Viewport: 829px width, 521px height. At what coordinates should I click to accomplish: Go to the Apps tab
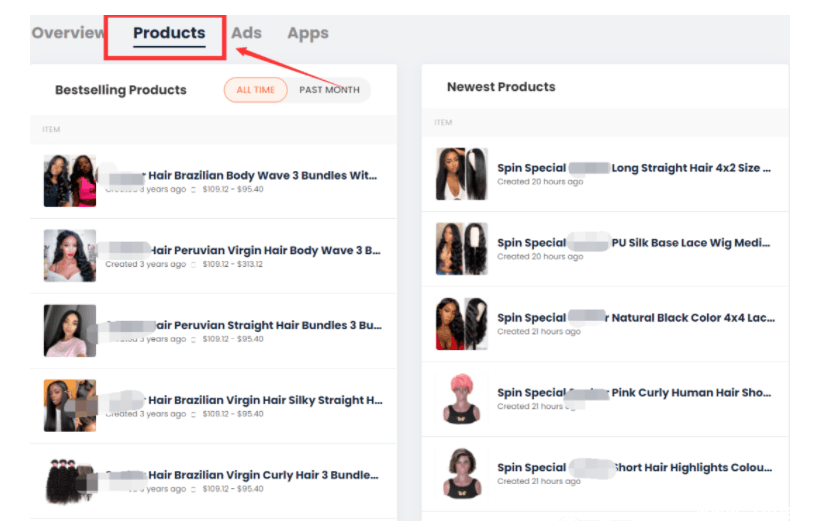(308, 33)
